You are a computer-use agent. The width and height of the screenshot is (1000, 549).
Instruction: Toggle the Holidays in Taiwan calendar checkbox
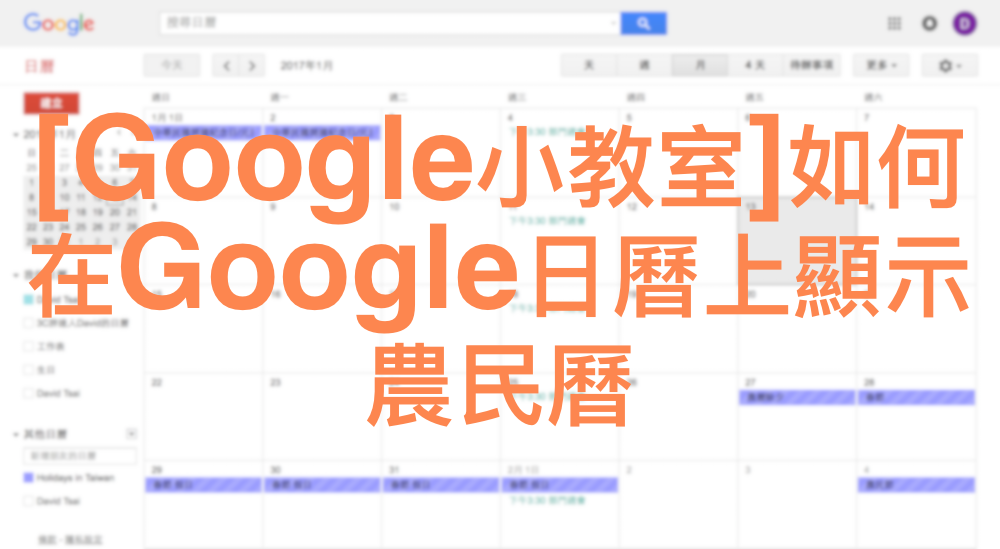pos(28,478)
